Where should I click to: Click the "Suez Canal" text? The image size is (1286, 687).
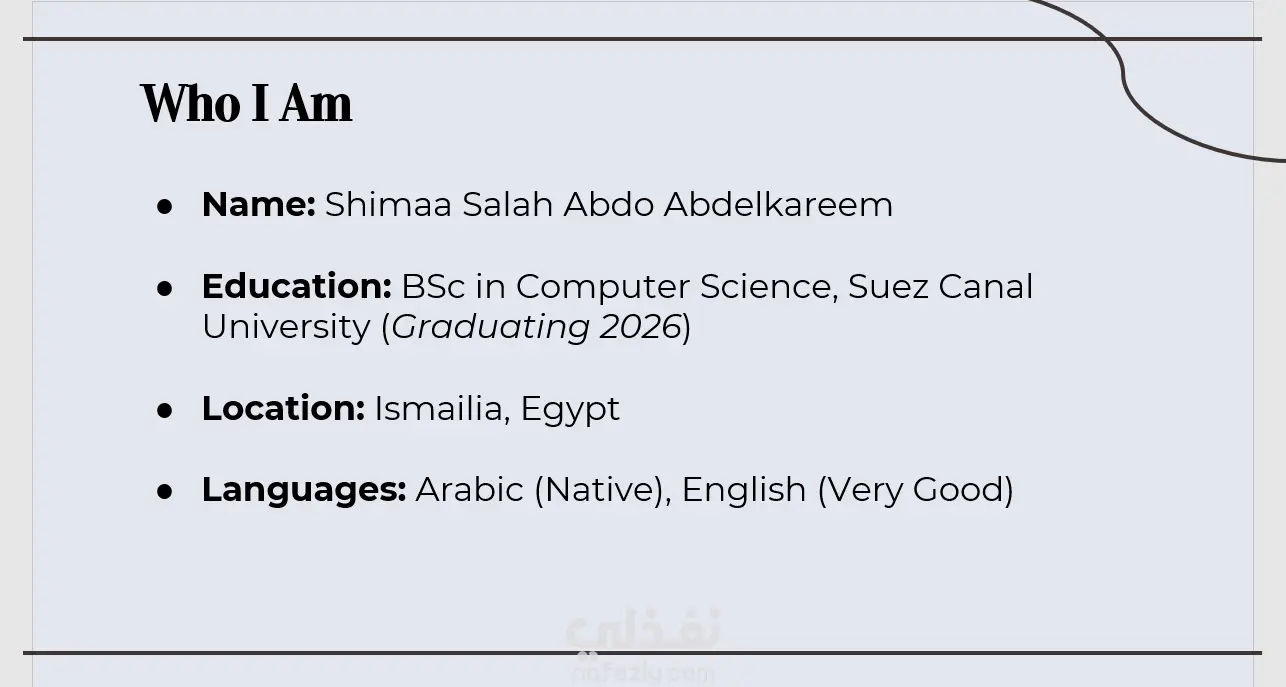point(940,286)
